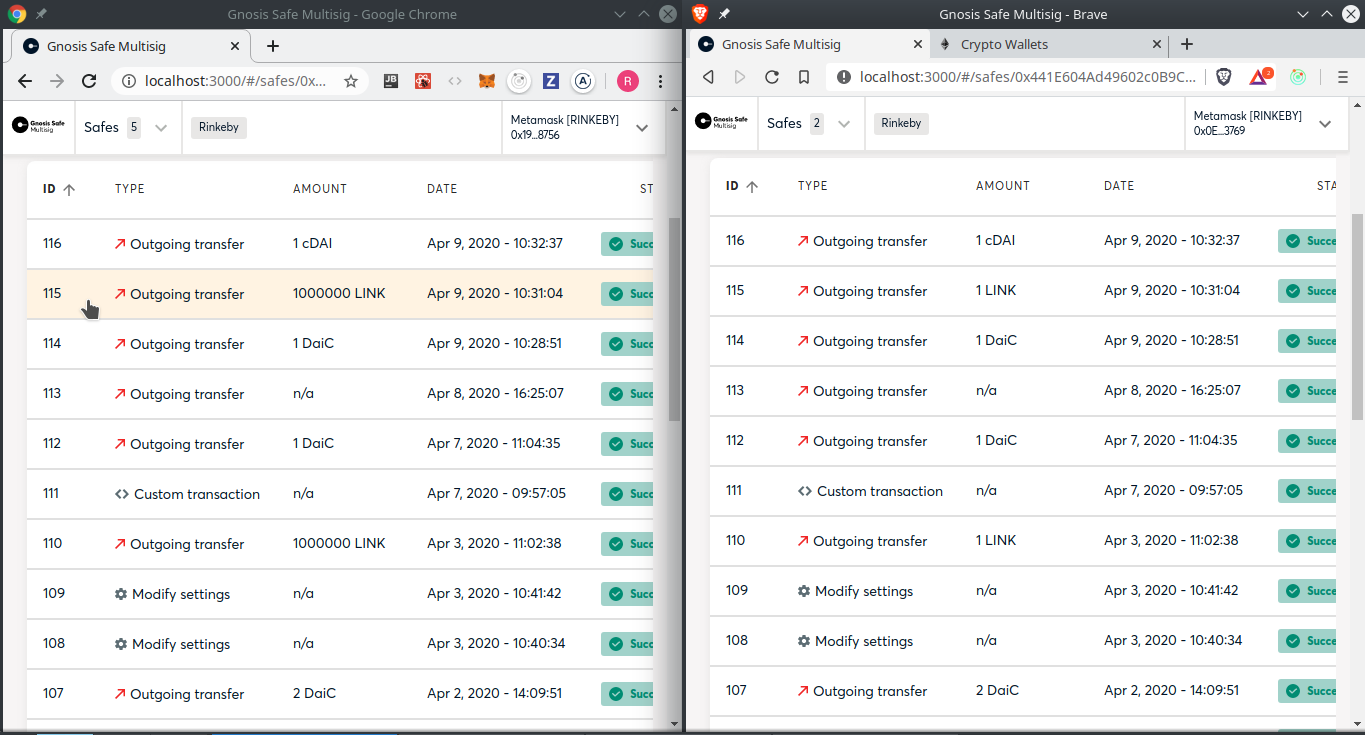Click date Apr 8, 2020 - 16:25:07 in Brave
The image size is (1365, 735).
1172,391
